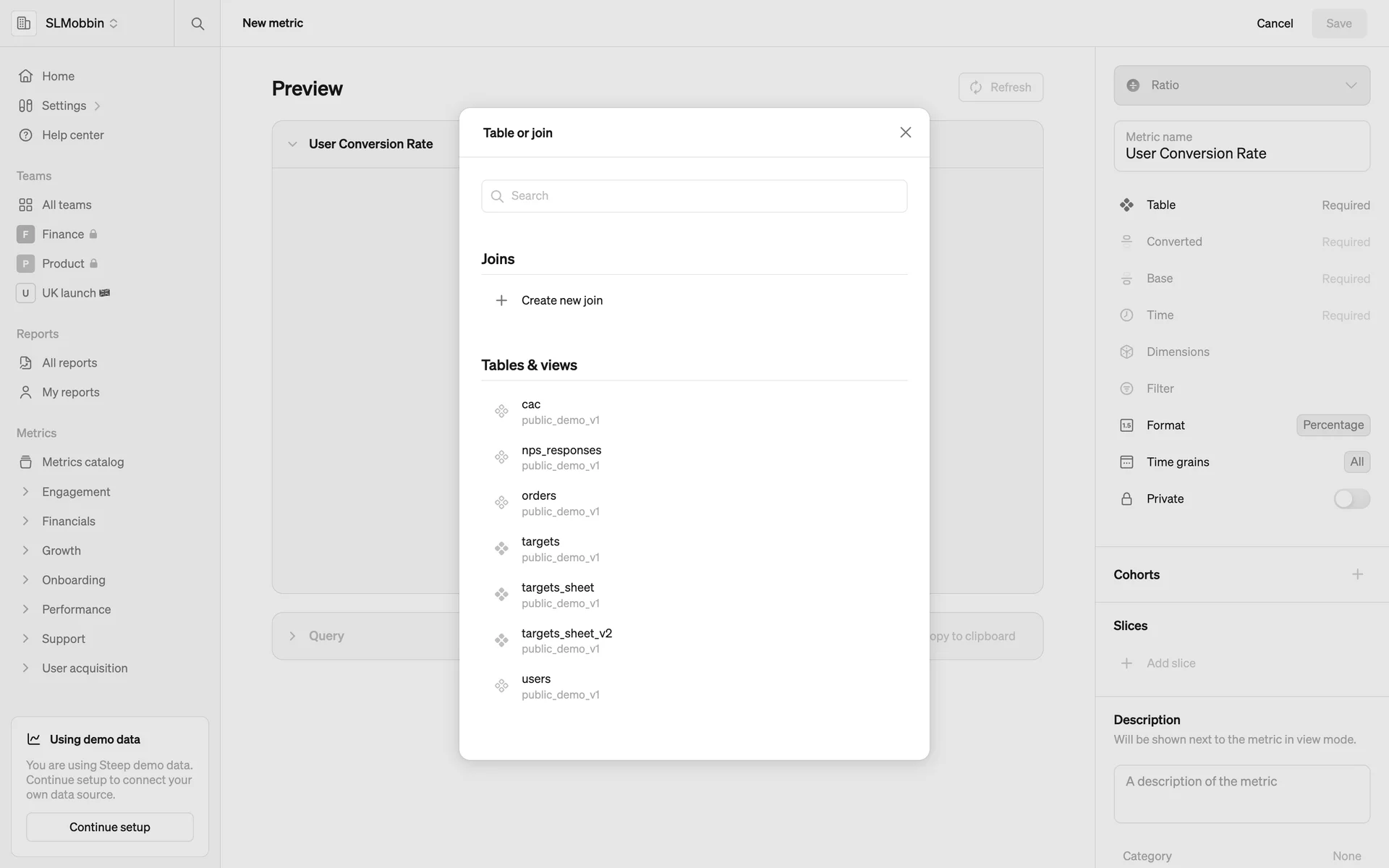Click the Metrics catalog icon in sidebar

[x=26, y=462]
